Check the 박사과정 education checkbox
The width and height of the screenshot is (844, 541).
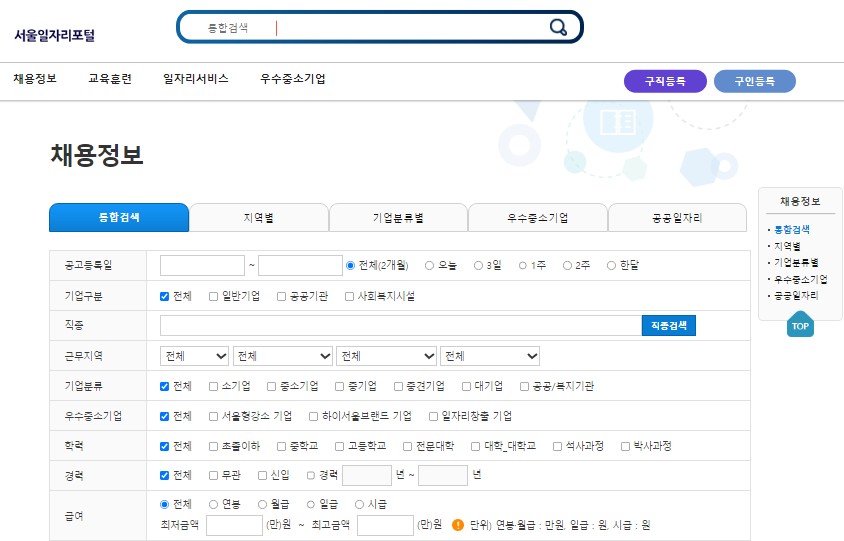pos(625,446)
